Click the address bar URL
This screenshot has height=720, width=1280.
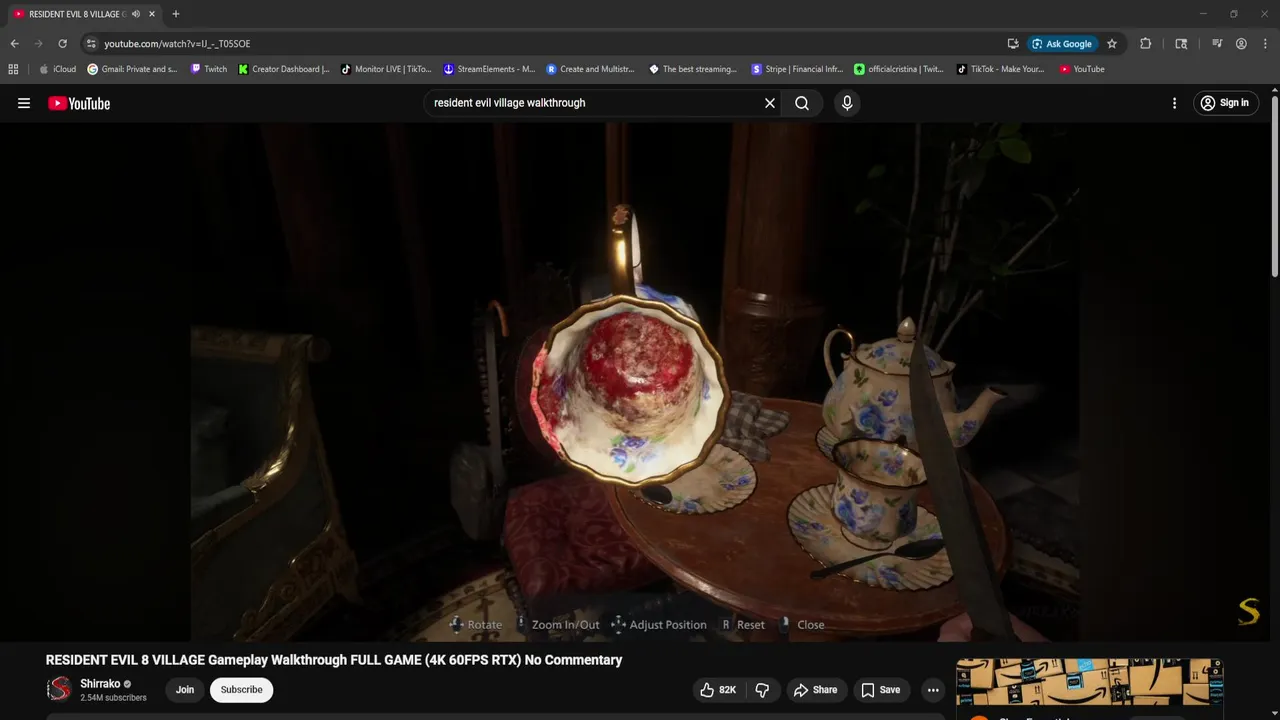pos(177,44)
